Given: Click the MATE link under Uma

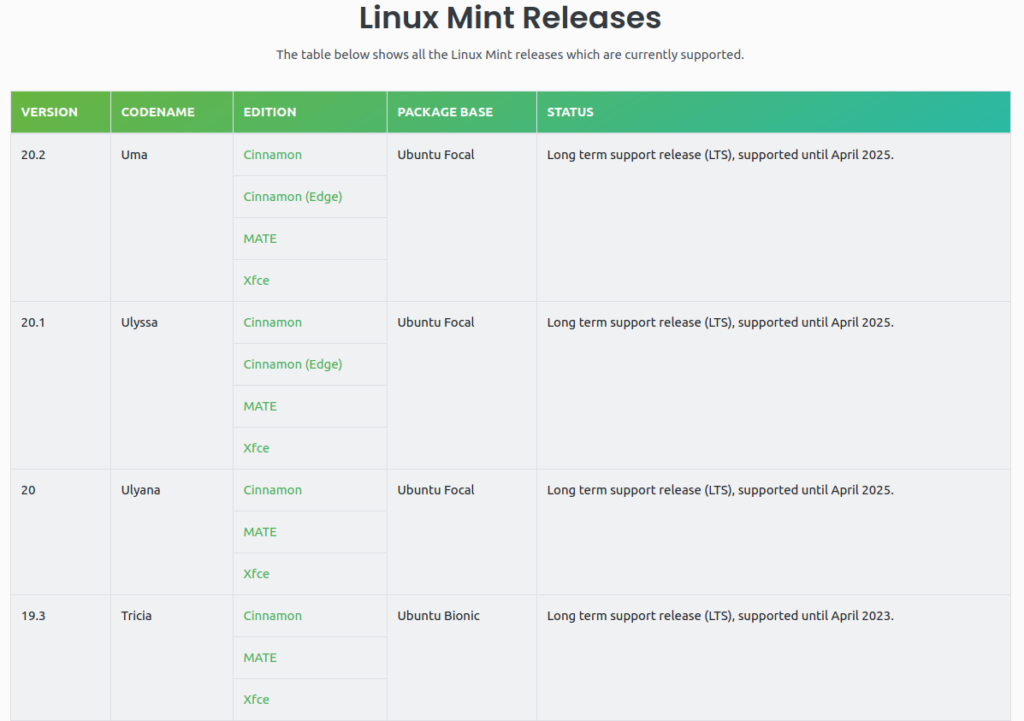Looking at the screenshot, I should tap(260, 239).
